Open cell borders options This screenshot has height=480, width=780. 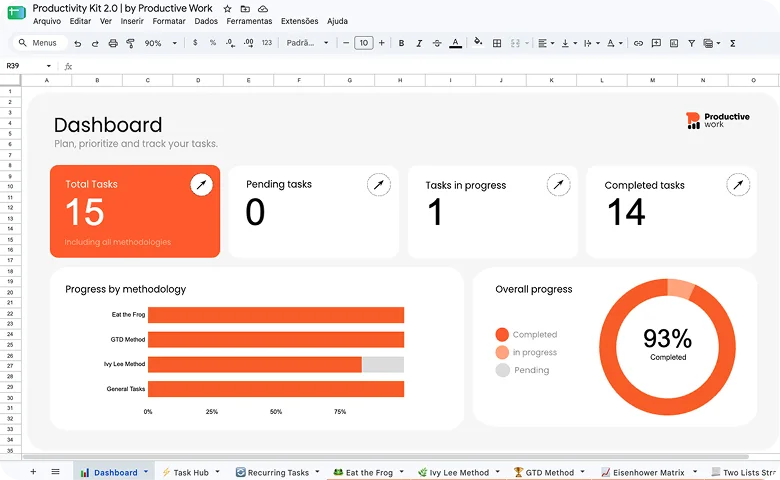click(496, 43)
